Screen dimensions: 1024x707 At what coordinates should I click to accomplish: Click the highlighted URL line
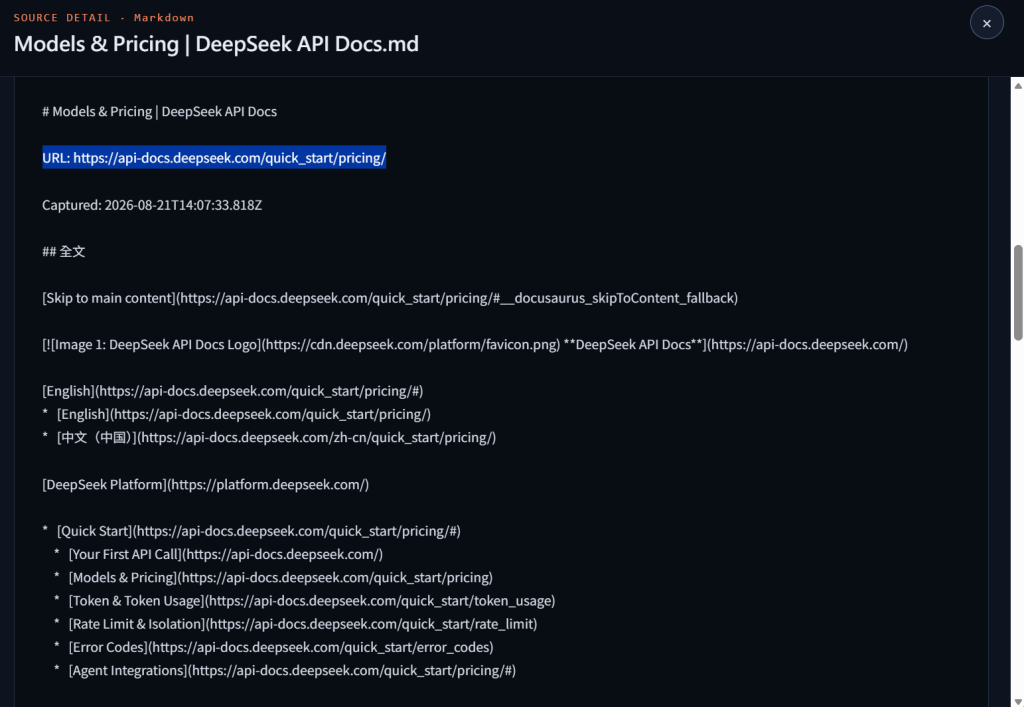tap(214, 158)
